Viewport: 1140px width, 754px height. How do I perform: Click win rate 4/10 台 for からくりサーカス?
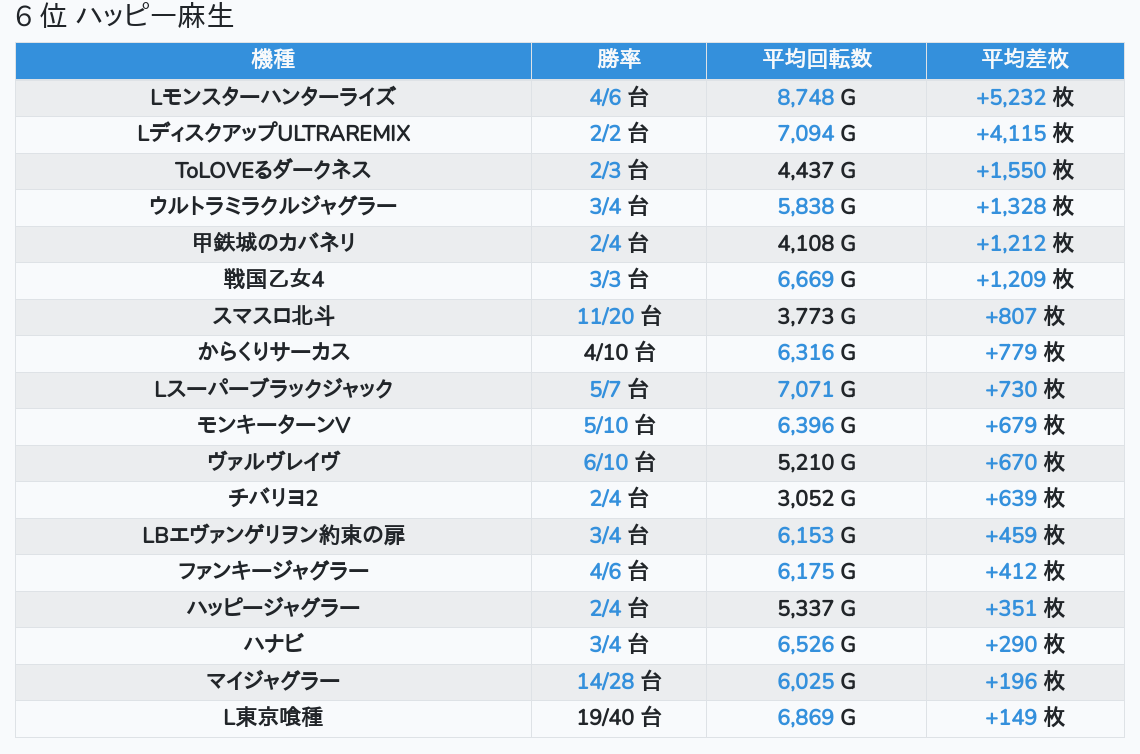[x=619, y=353]
